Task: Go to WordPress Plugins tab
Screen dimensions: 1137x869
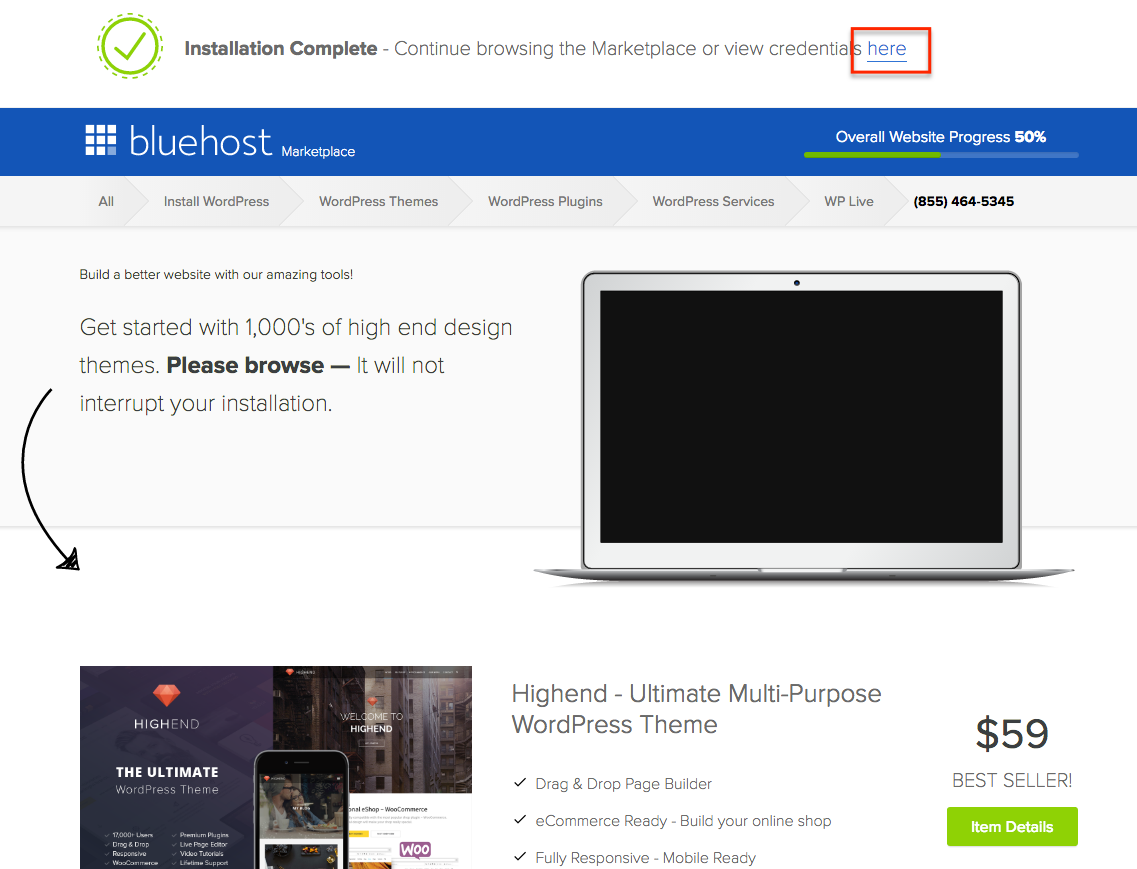Action: tap(545, 202)
